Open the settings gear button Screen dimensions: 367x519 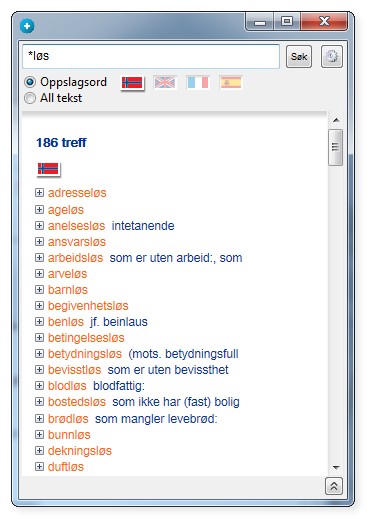tap(331, 57)
